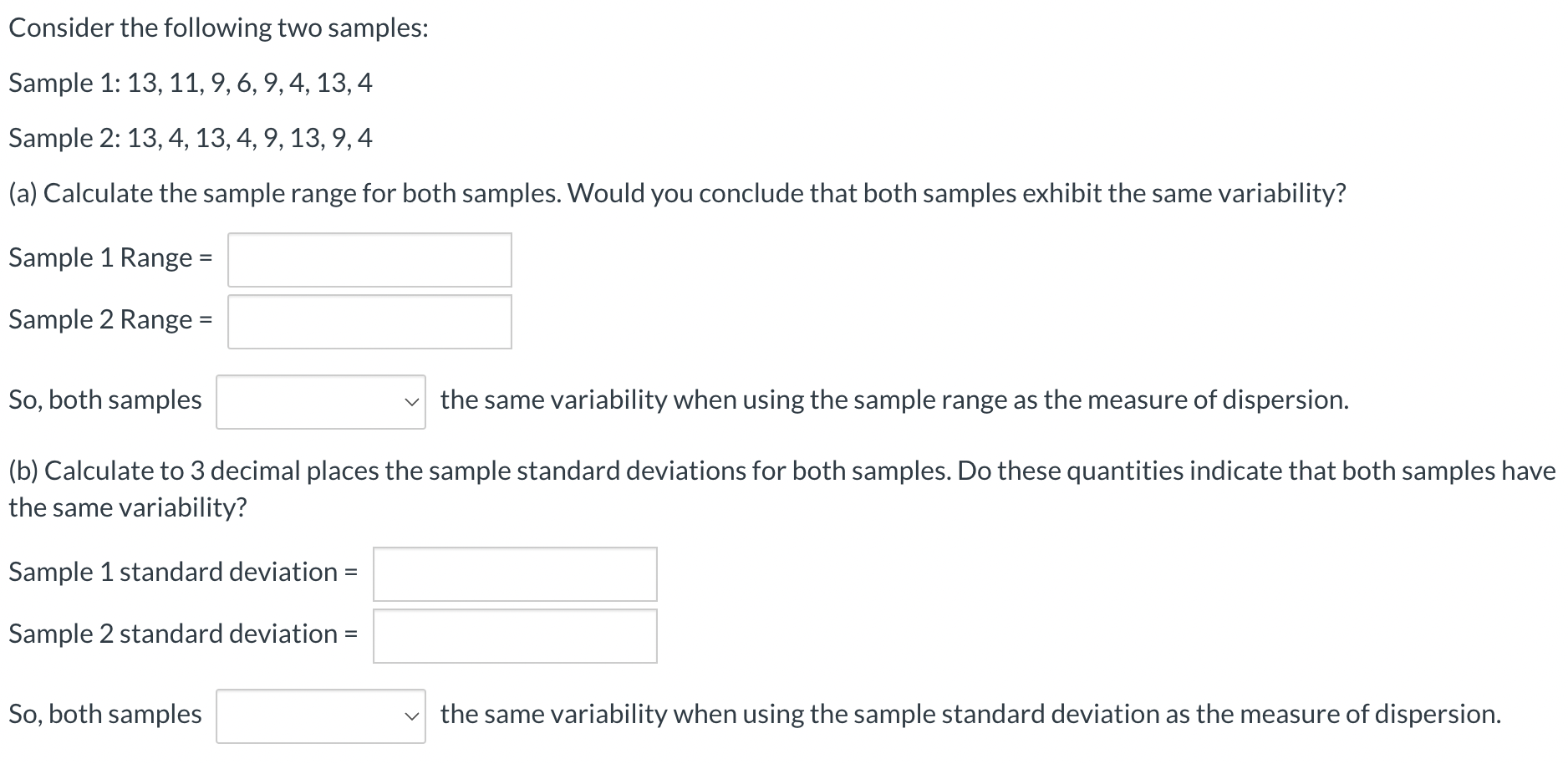
Task: Click the Sample 1 data values line
Action: pyautogui.click(x=191, y=83)
